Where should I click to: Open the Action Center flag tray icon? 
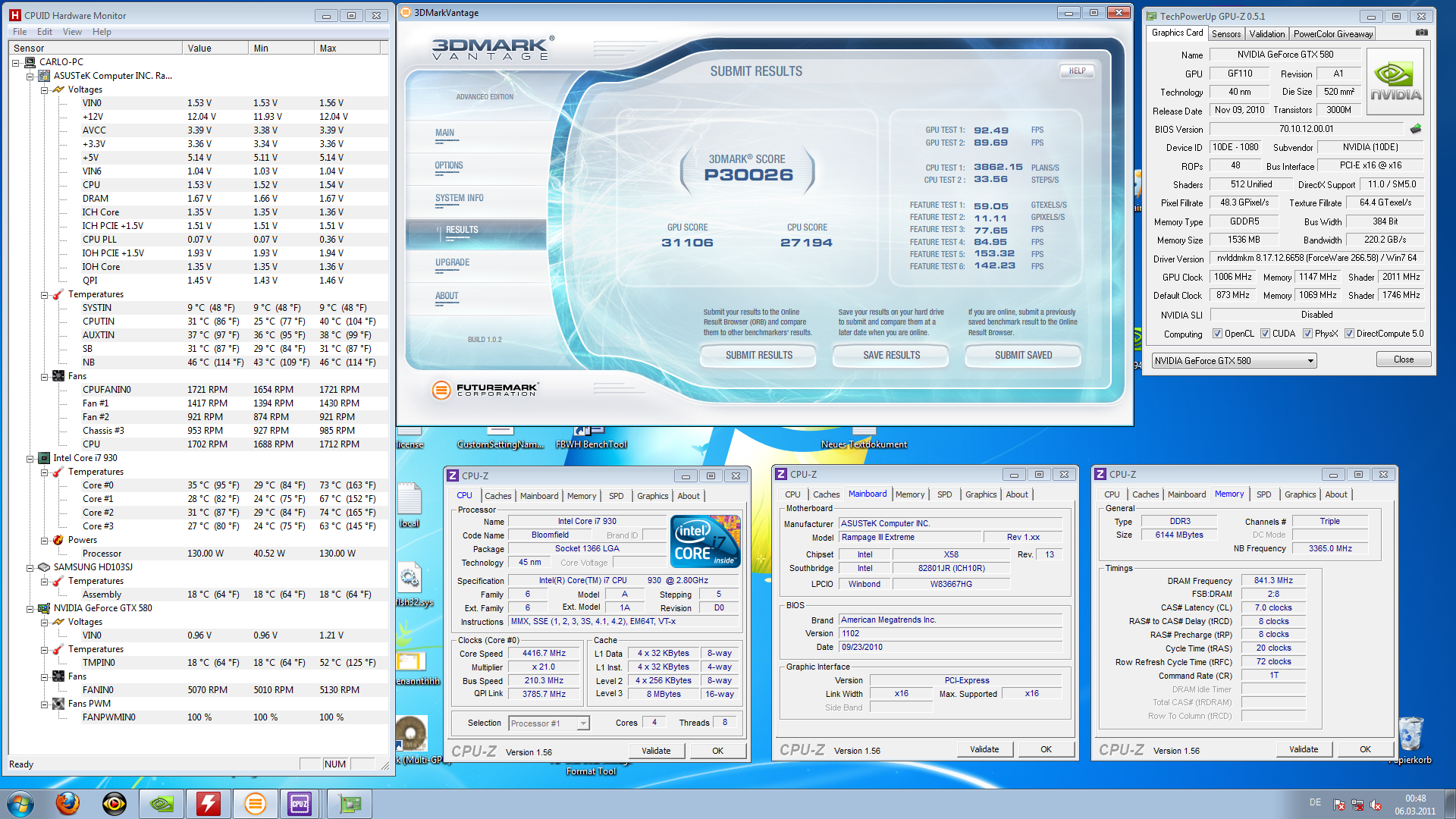click(x=1339, y=805)
